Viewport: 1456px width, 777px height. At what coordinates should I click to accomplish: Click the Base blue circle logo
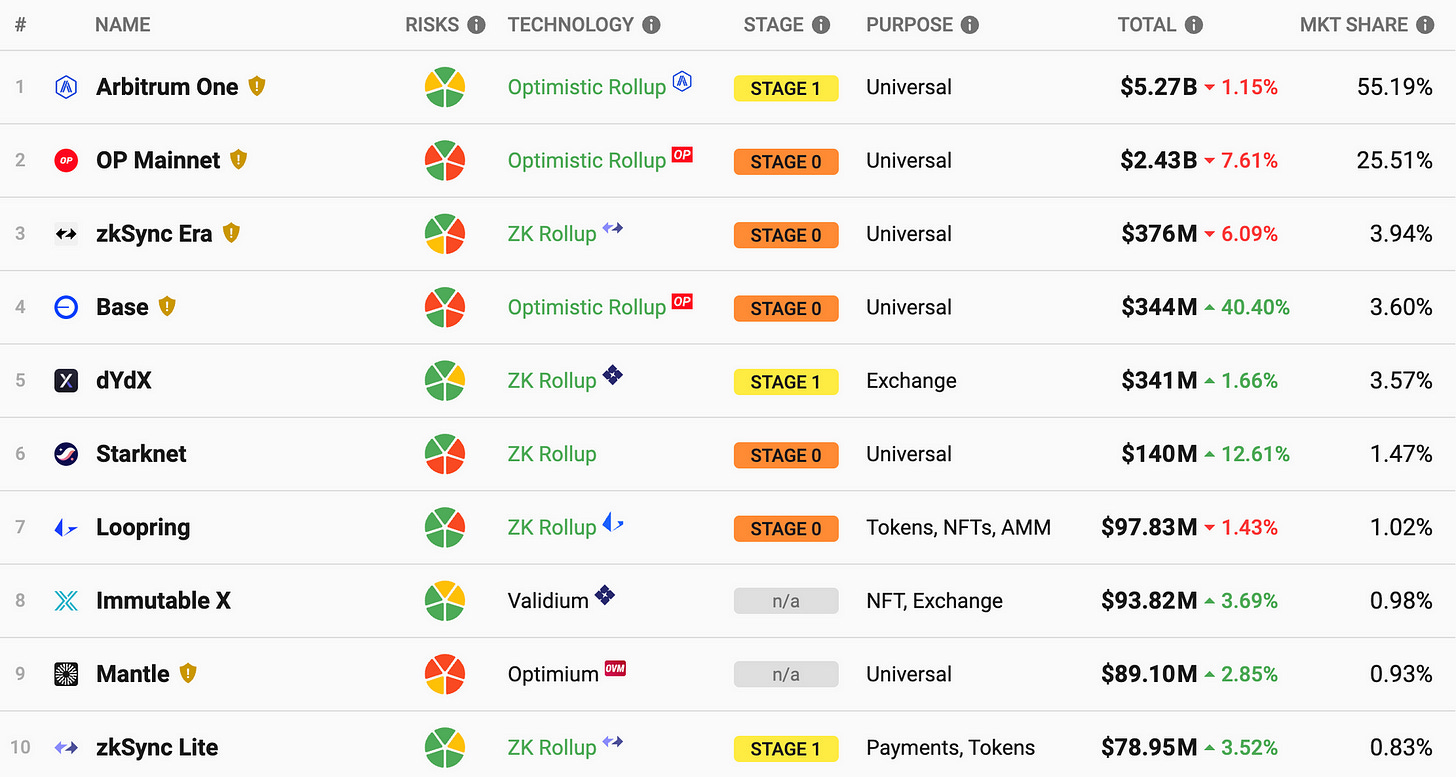66,307
